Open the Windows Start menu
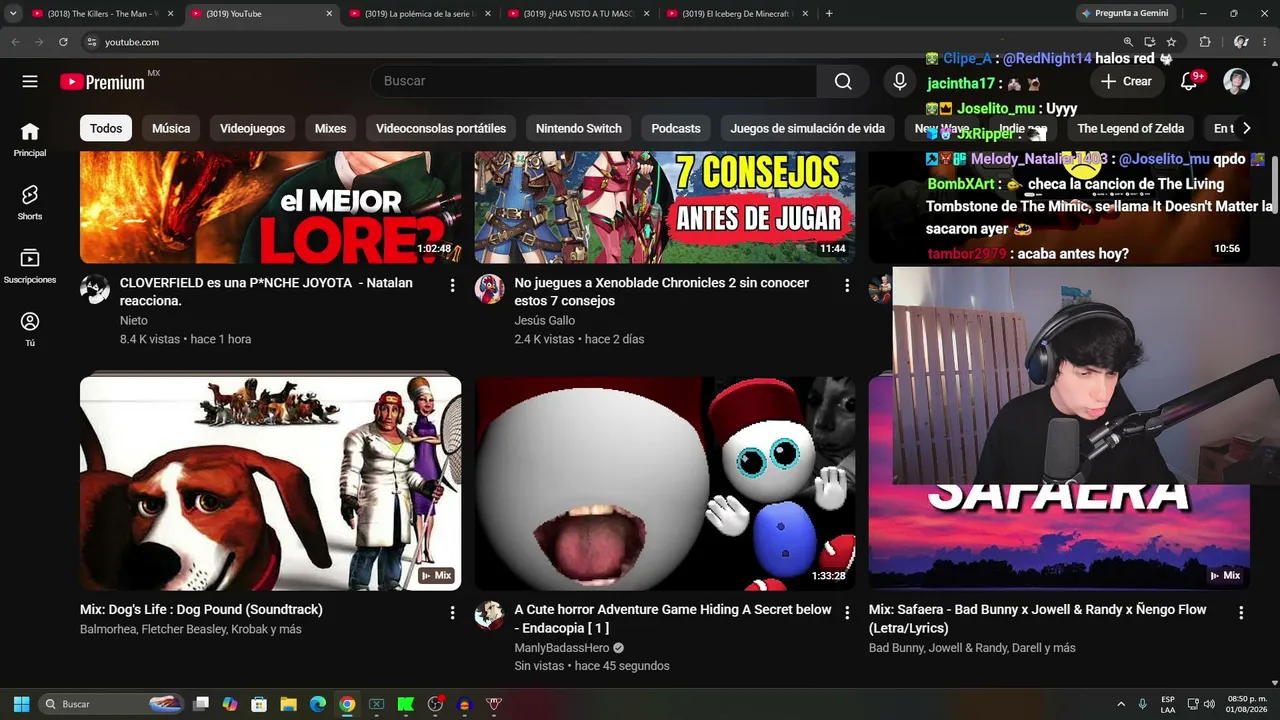The height and width of the screenshot is (720, 1280). coord(21,704)
